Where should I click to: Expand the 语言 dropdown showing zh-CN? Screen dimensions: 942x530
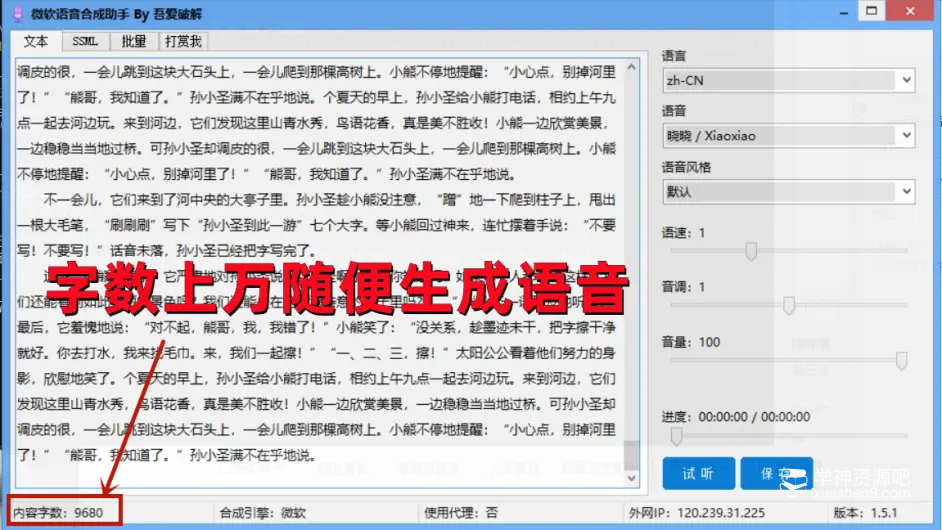[x=788, y=80]
